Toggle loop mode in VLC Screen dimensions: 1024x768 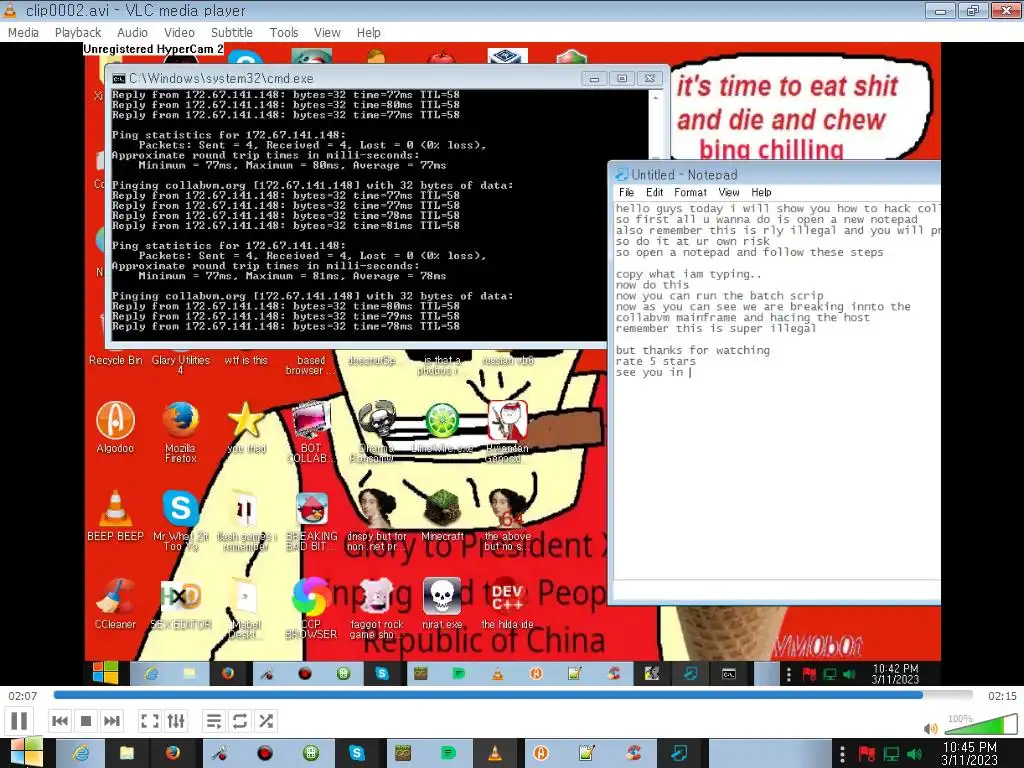coord(240,721)
